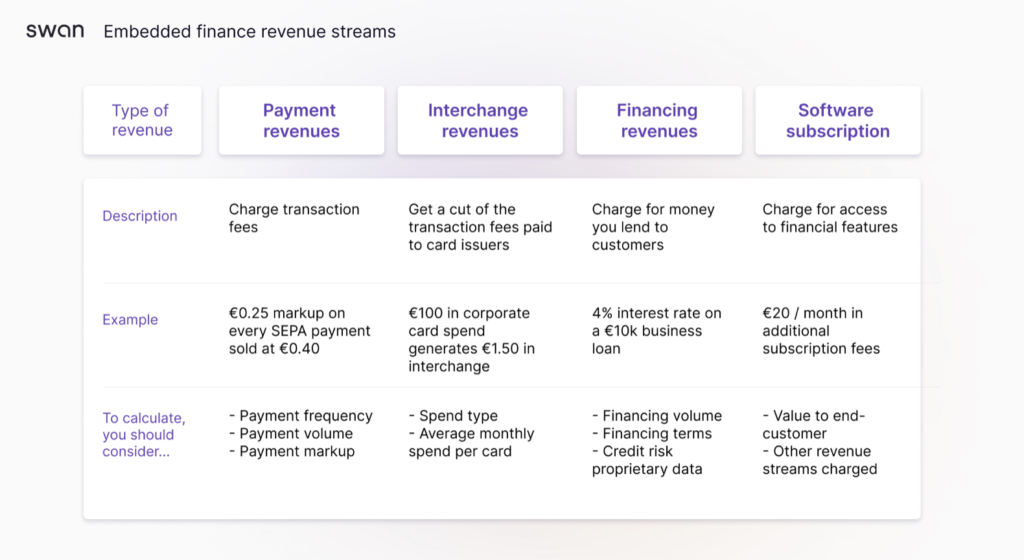Select the "Charge for access to financial features" text

coord(829,218)
